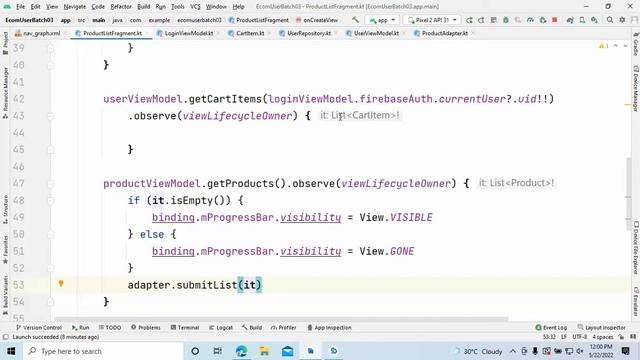The width and height of the screenshot is (640, 360).
Task: Open the Layout Inspector
Action: click(602, 327)
